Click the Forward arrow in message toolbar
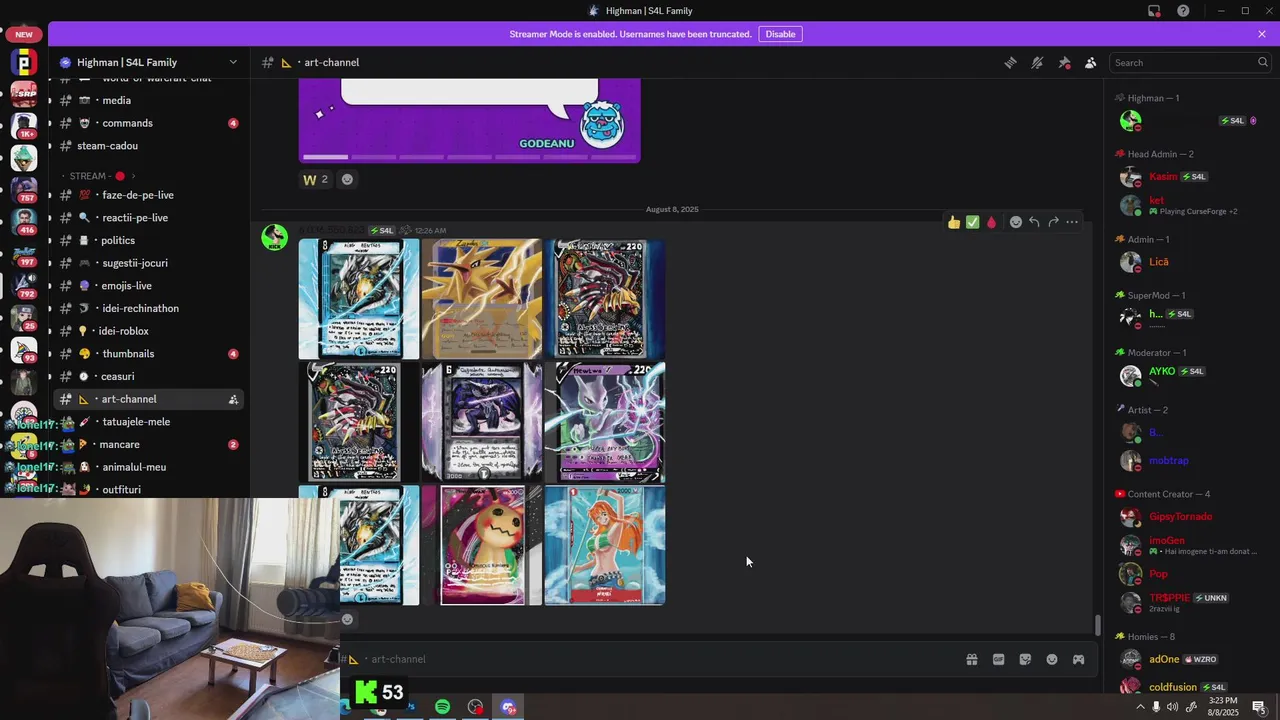Image resolution: width=1280 pixels, height=720 pixels. point(1053,222)
